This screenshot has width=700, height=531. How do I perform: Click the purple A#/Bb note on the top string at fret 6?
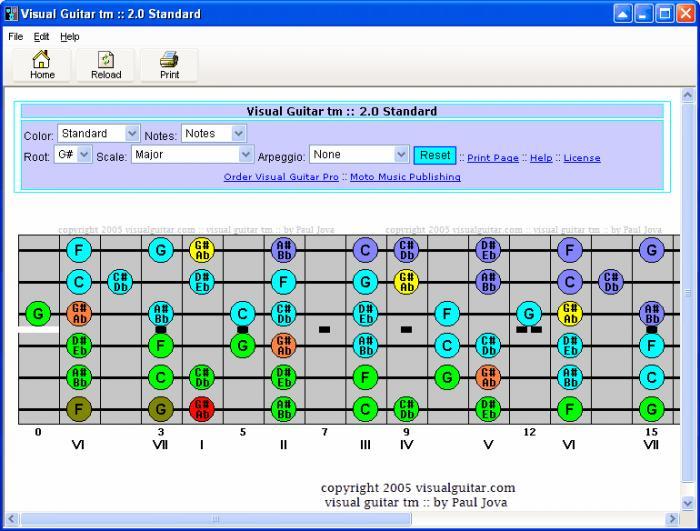click(x=283, y=250)
